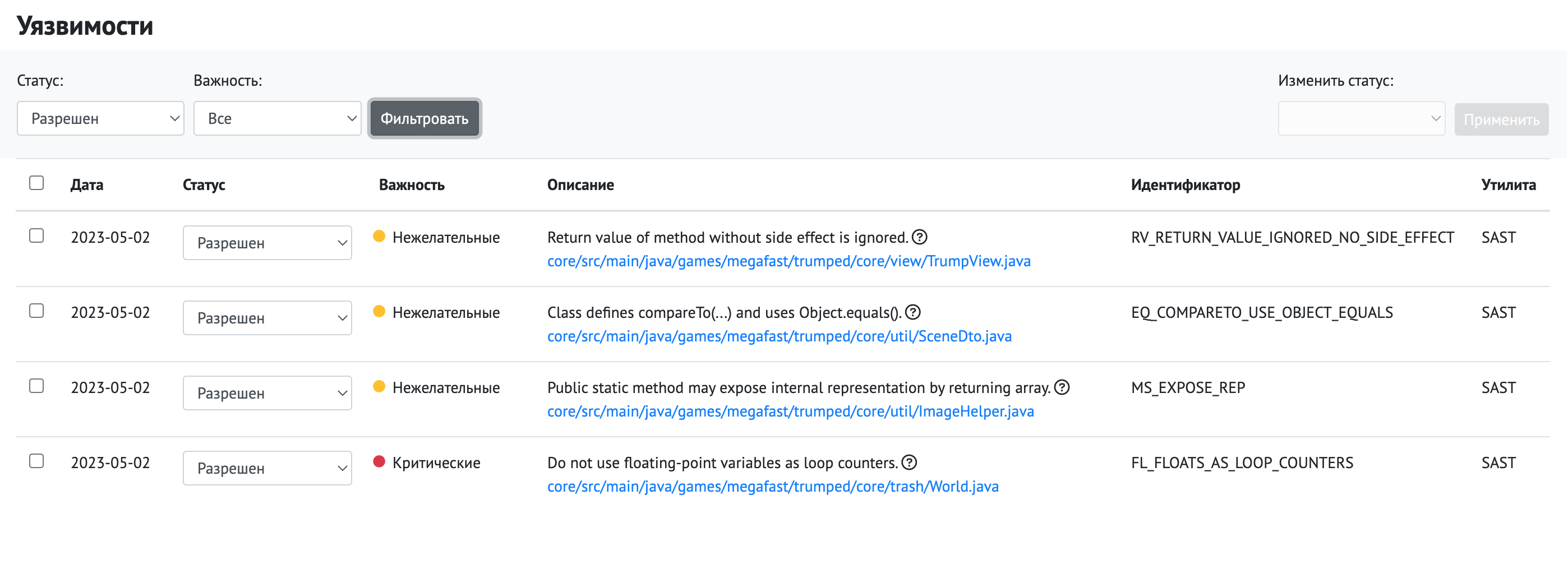Click the red Критические severity dot

pos(379,461)
